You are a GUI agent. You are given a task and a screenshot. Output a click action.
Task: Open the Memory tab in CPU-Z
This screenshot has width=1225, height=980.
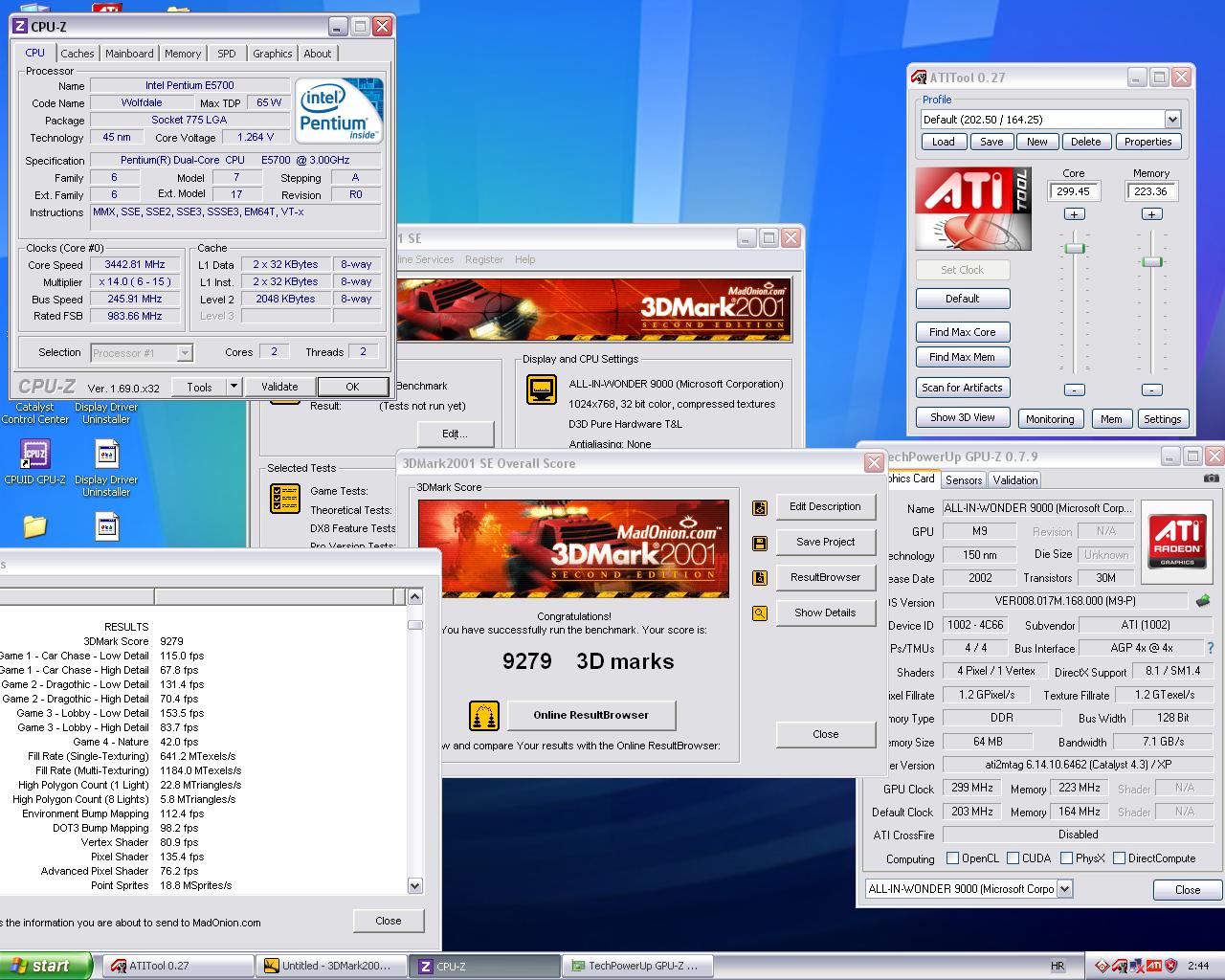183,54
